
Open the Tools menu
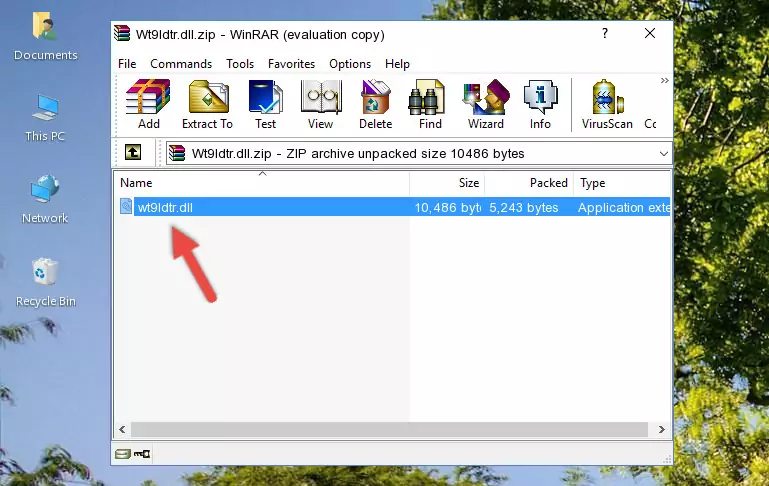[240, 64]
